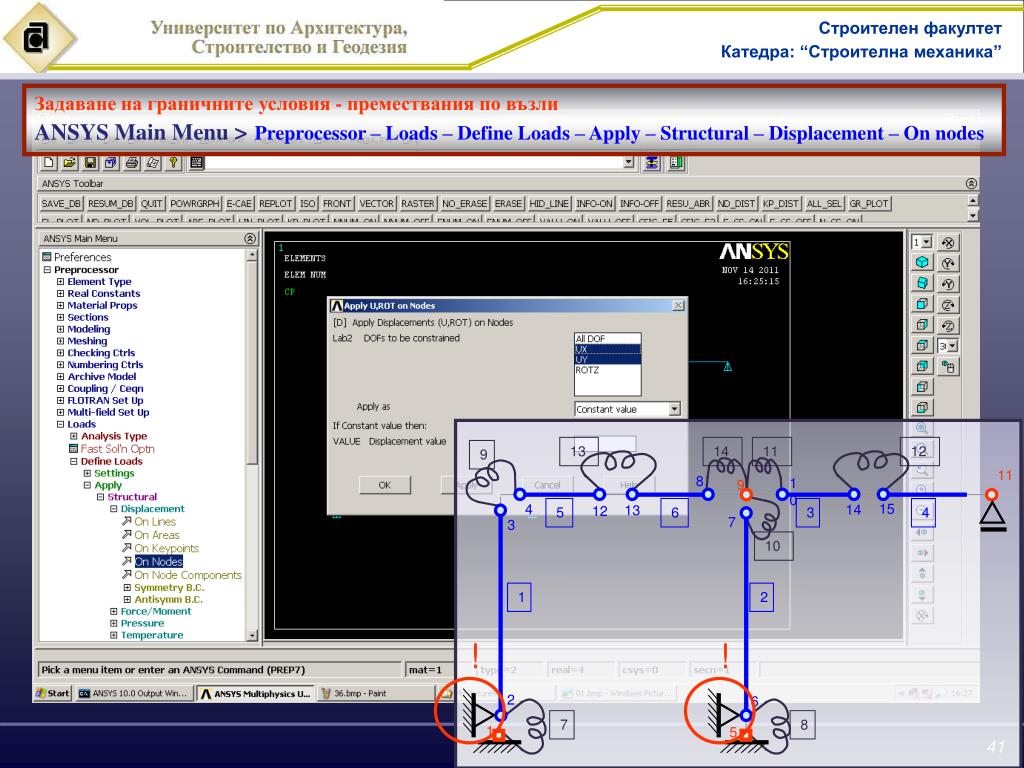Click the rotate about X axis icon
The image size is (1024, 768).
tap(948, 242)
